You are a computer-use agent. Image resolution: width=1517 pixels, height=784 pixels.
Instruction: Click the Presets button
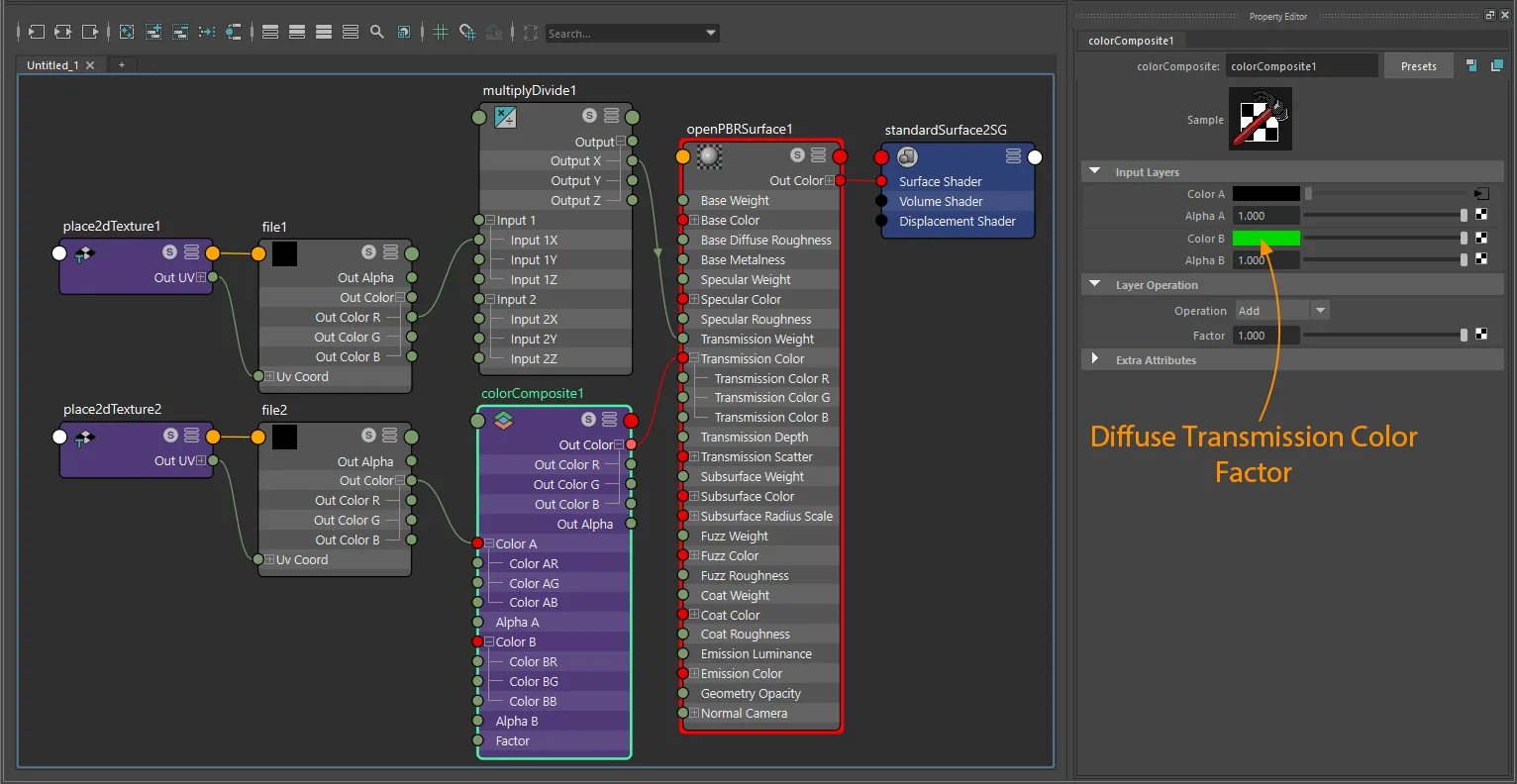tap(1419, 66)
